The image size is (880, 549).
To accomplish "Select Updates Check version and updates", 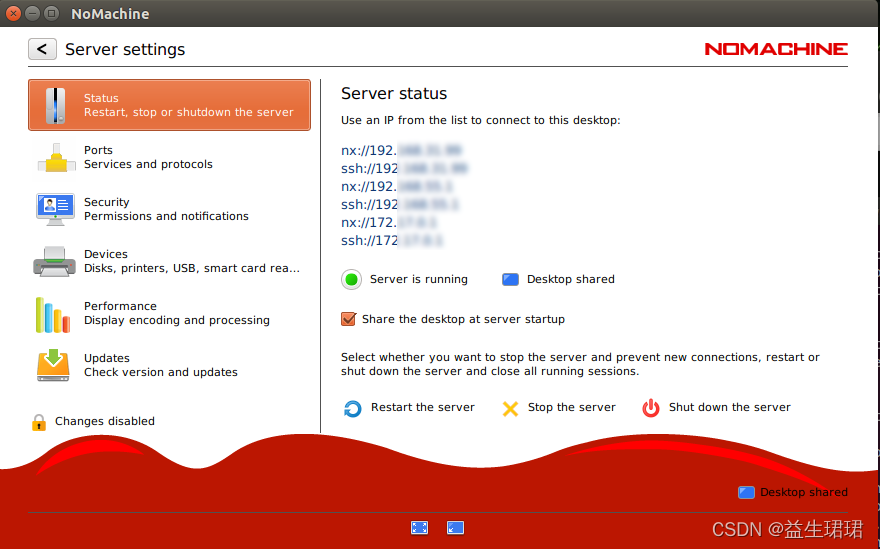I will click(x=169, y=365).
